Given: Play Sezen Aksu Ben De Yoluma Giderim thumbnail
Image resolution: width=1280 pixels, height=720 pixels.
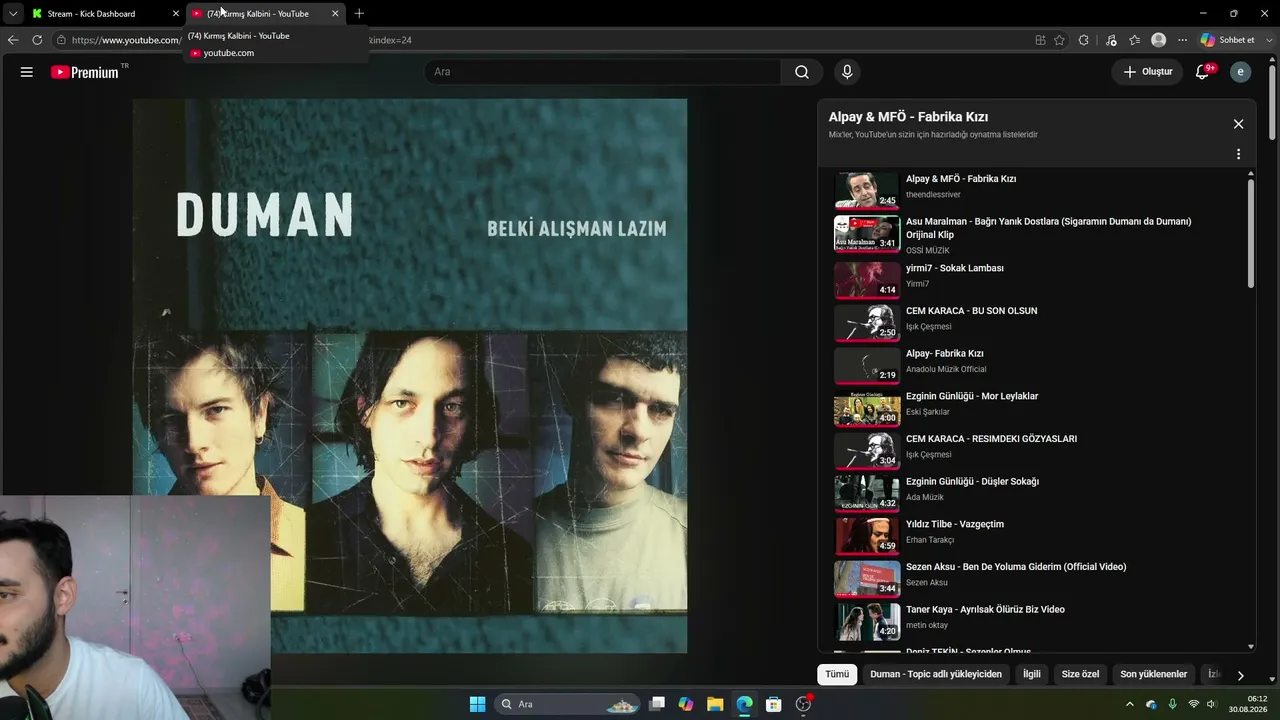Looking at the screenshot, I should pos(867,578).
